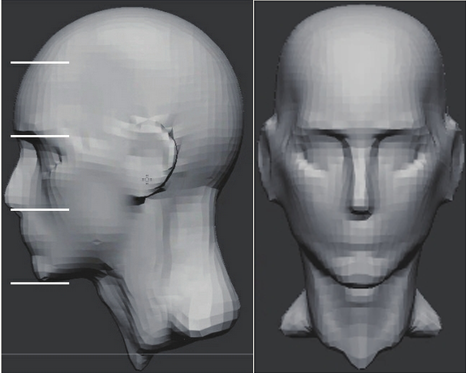This screenshot has width=466, height=373.
Task: Click the crosshair pivot marker near the earlobe
Action: coord(147,179)
